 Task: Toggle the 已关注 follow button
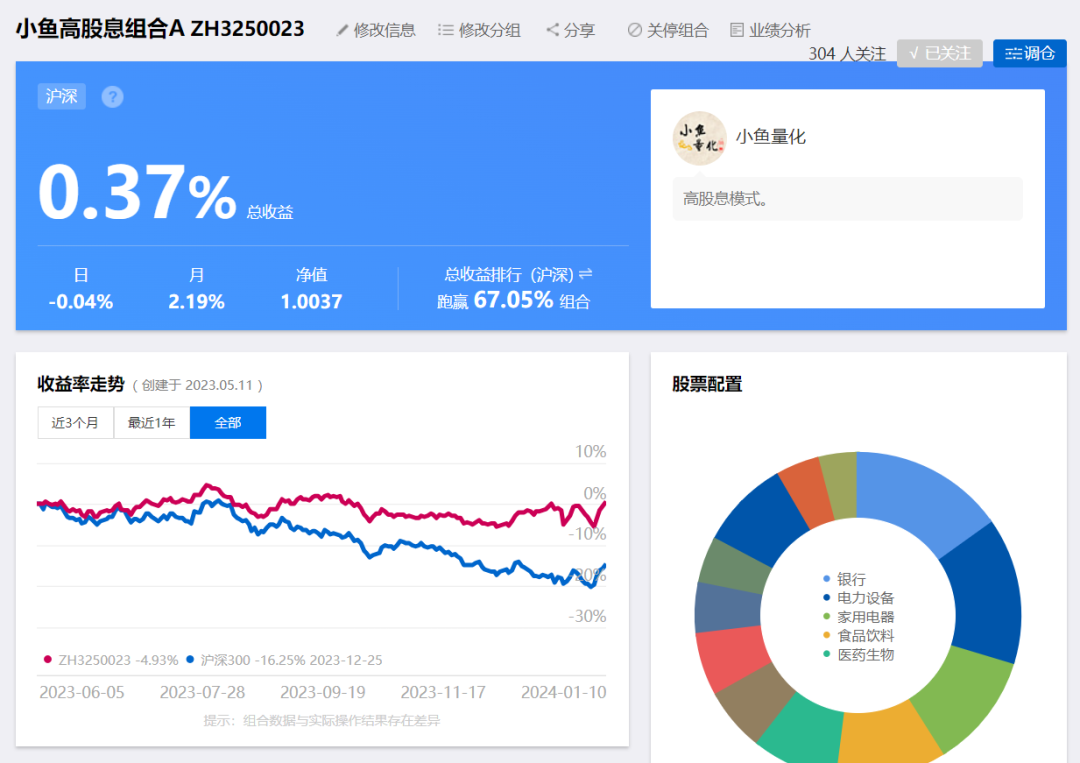939,53
